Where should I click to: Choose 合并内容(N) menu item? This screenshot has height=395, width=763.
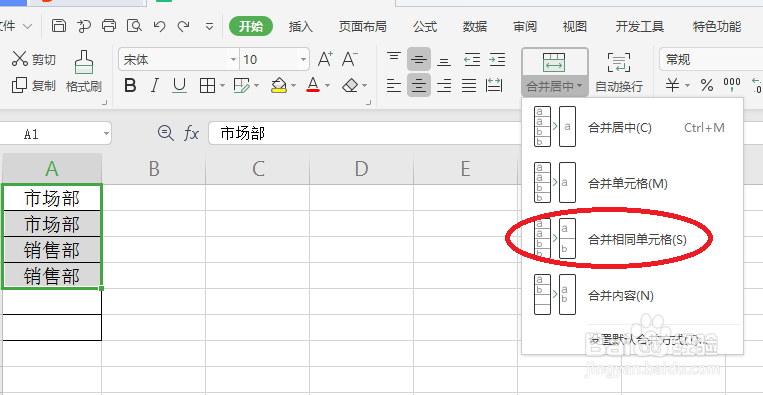[x=632, y=295]
